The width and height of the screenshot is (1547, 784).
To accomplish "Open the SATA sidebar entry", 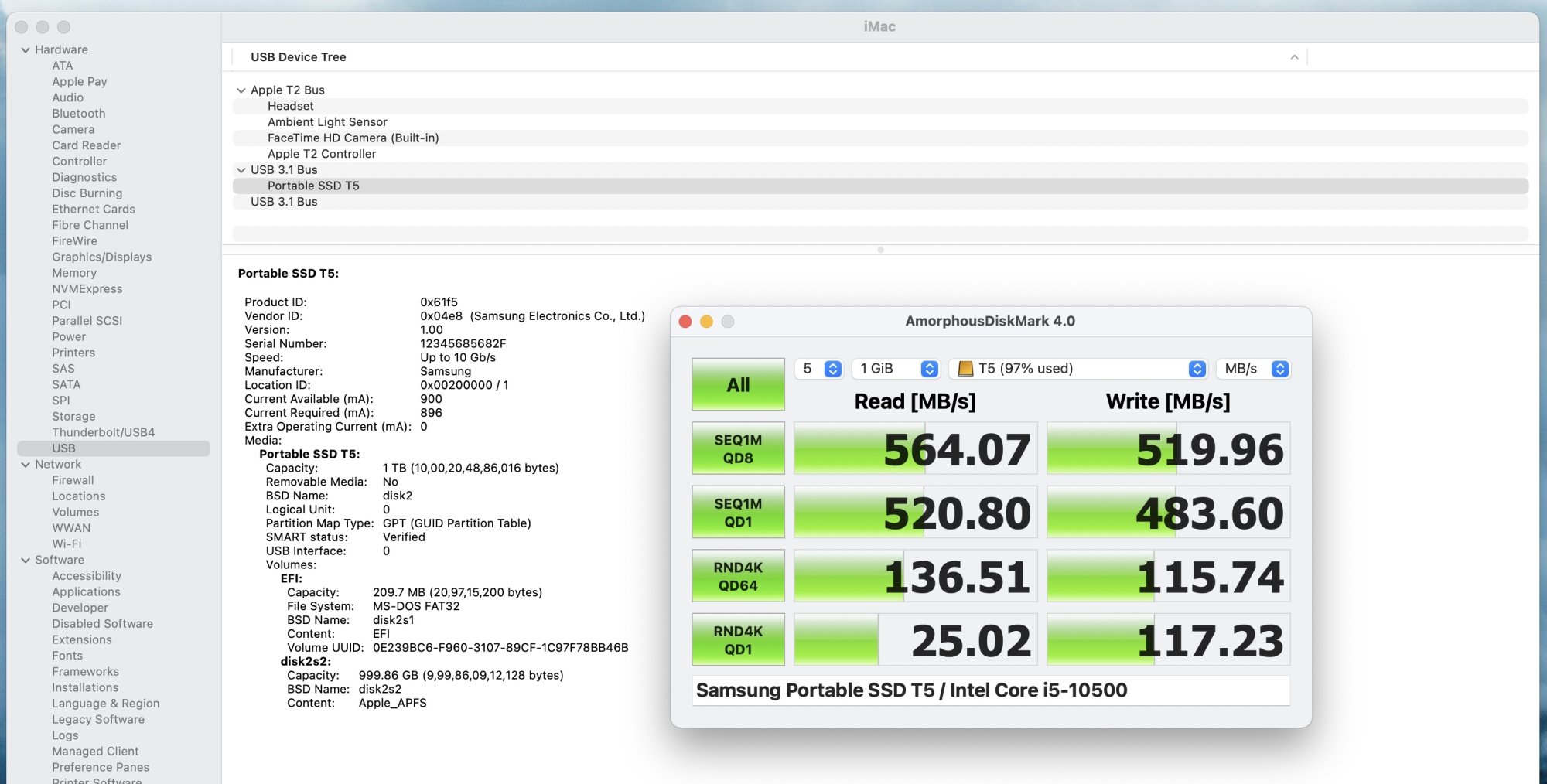I will (x=67, y=385).
